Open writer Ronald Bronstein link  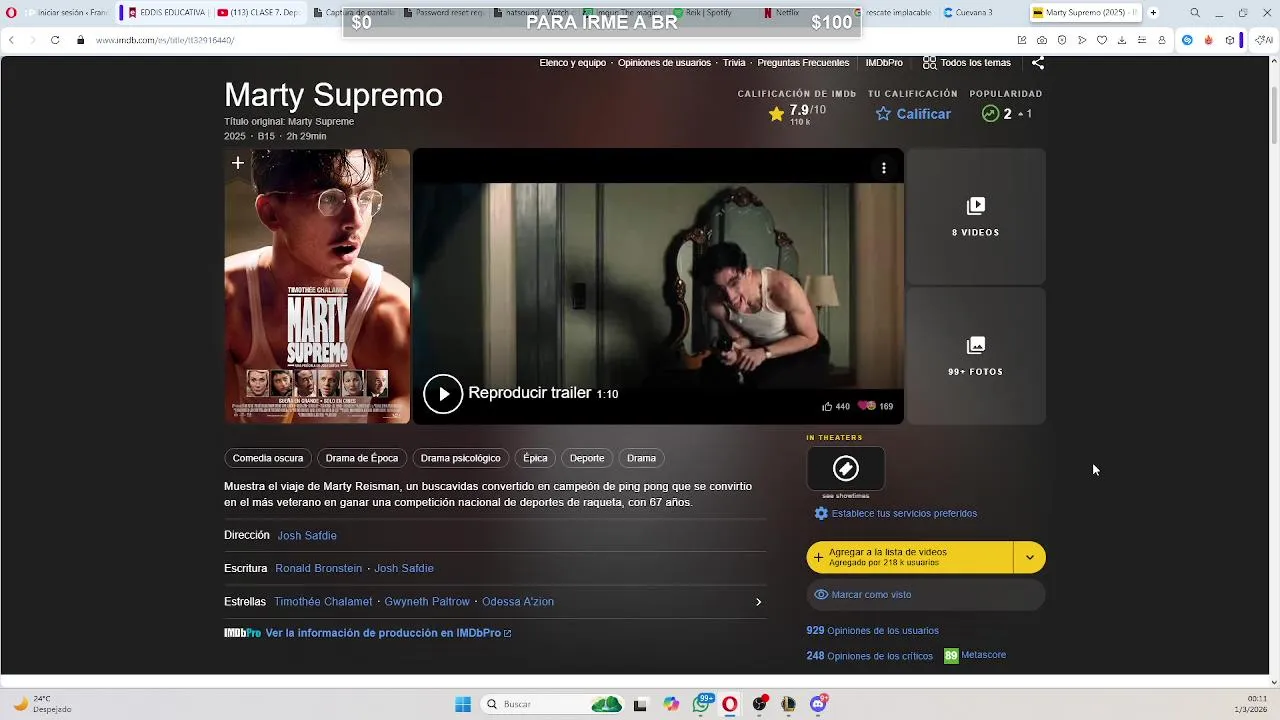pyautogui.click(x=319, y=568)
